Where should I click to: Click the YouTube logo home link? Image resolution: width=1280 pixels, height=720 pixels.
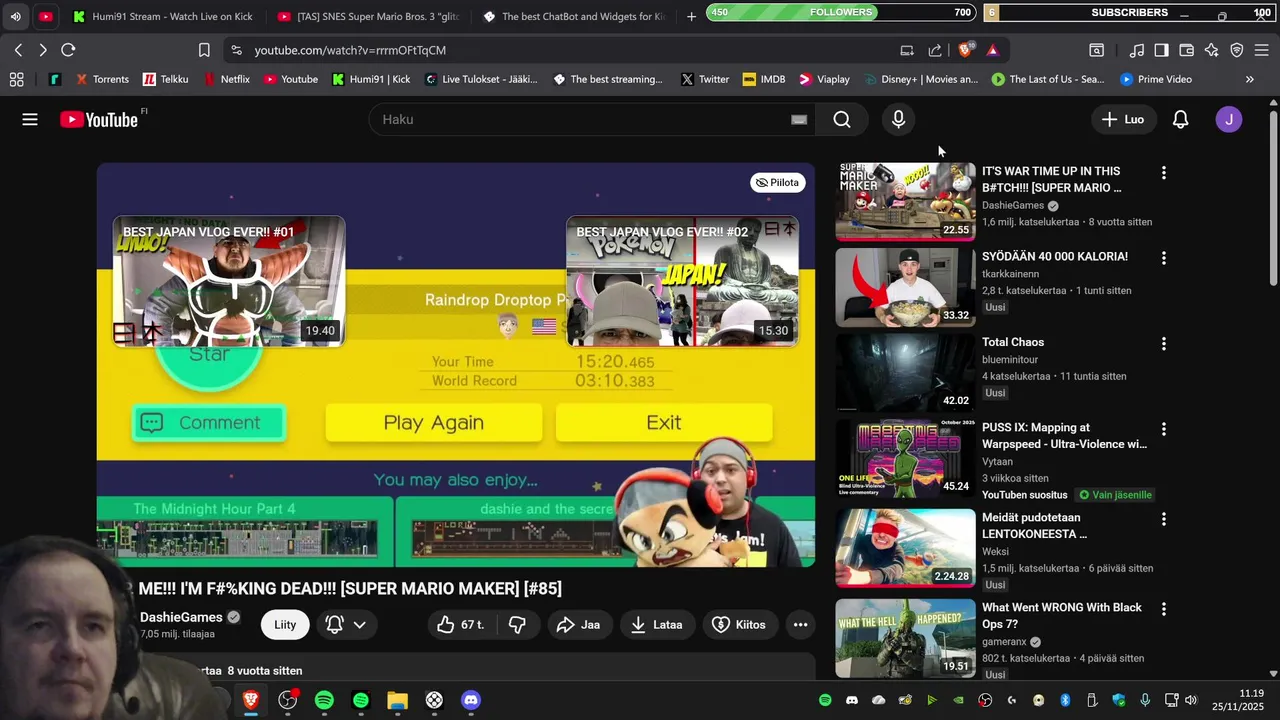(x=99, y=120)
